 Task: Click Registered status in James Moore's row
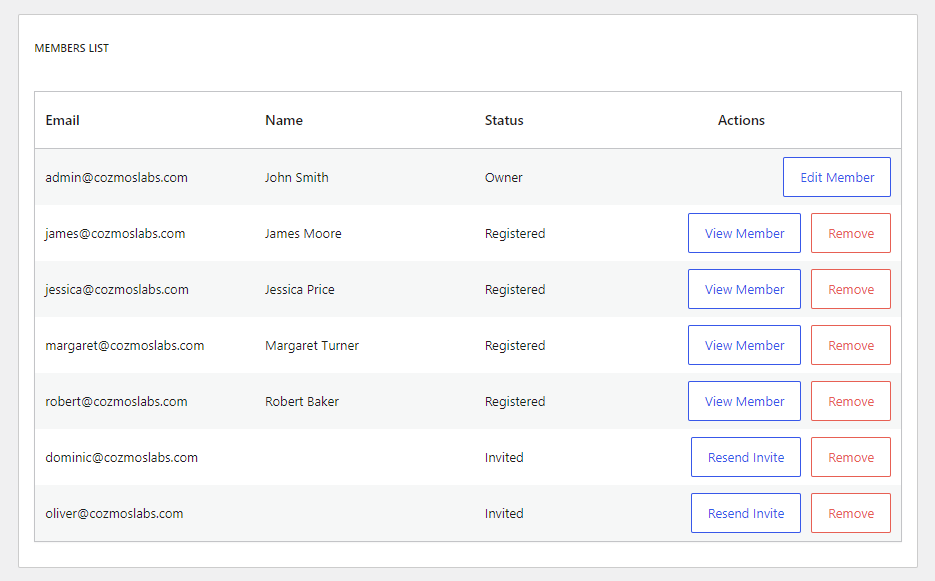515,234
